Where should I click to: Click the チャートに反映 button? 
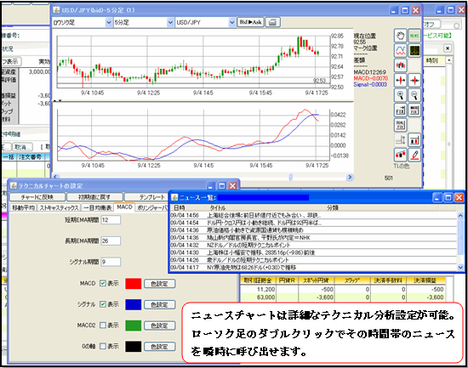pos(37,197)
